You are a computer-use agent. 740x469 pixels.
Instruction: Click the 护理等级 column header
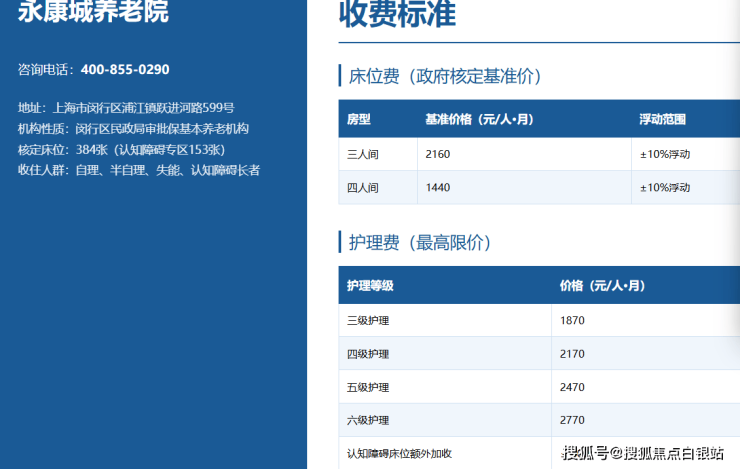[x=370, y=285]
